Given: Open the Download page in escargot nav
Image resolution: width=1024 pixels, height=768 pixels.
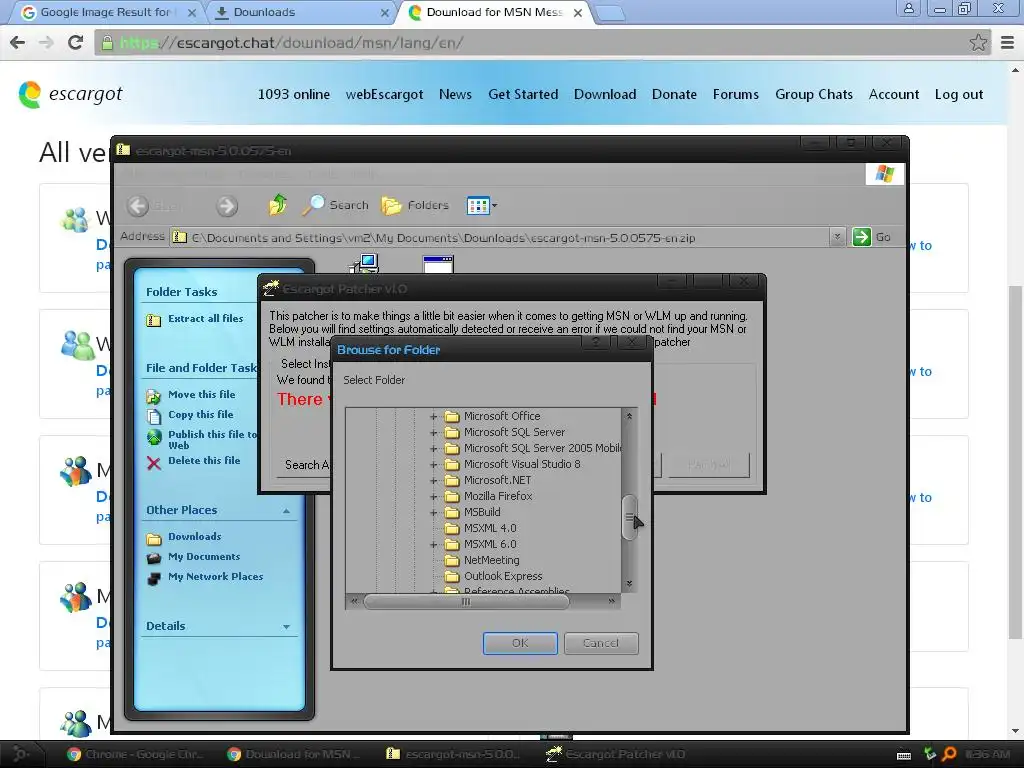Looking at the screenshot, I should [x=605, y=94].
